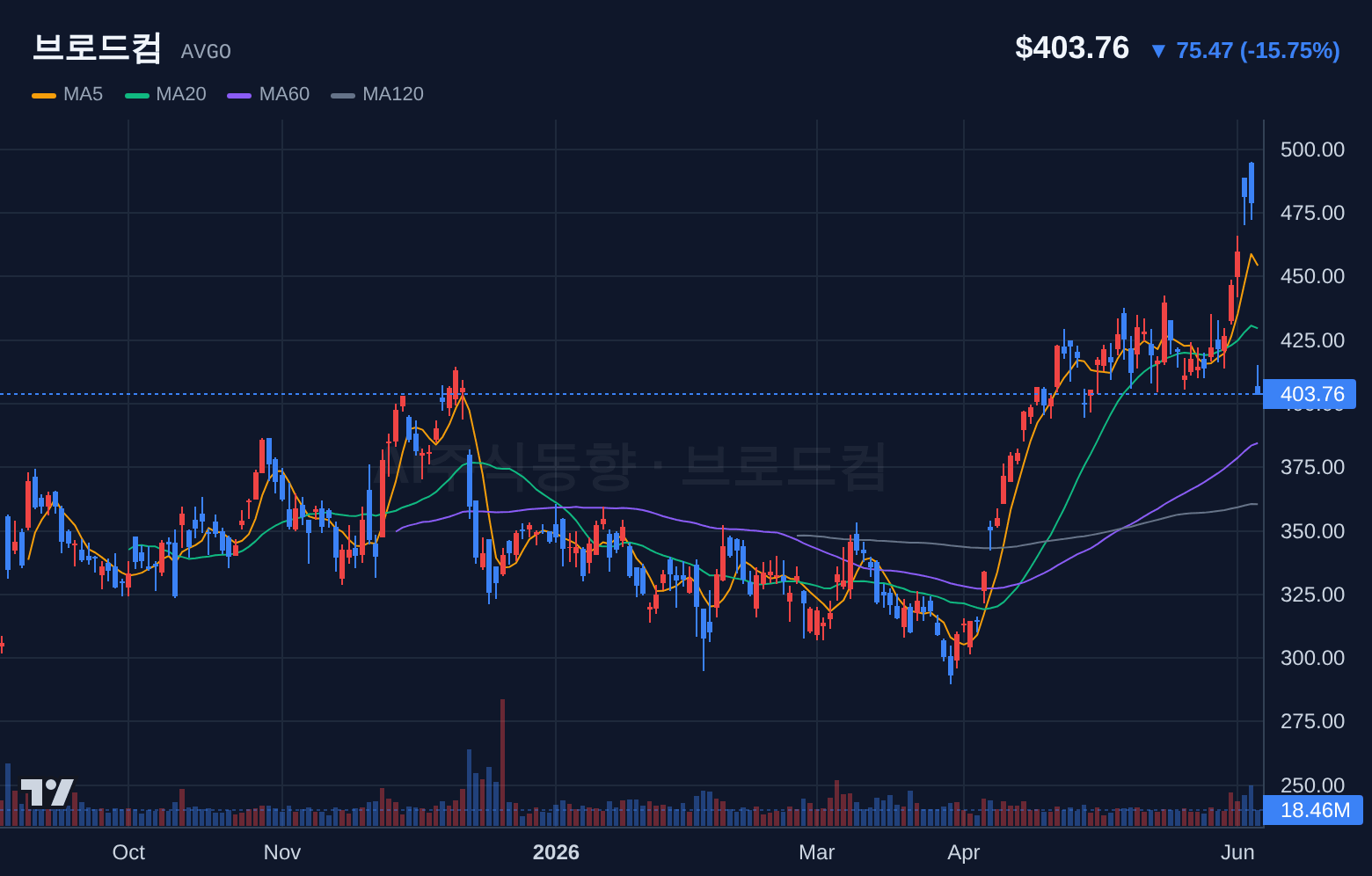Toggle the MA20 legend label
The image size is (1372, 876).
pyautogui.click(x=181, y=94)
